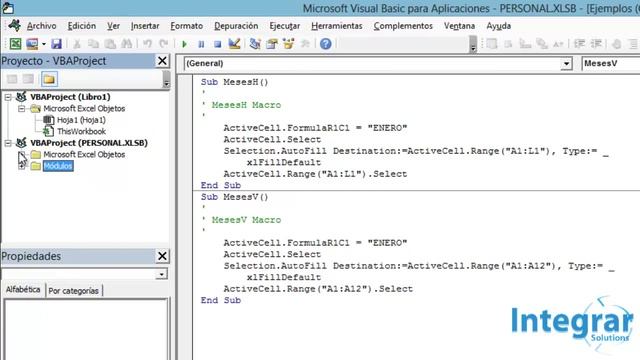Open the Ayuda menu
This screenshot has height=360, width=640.
[498, 26]
